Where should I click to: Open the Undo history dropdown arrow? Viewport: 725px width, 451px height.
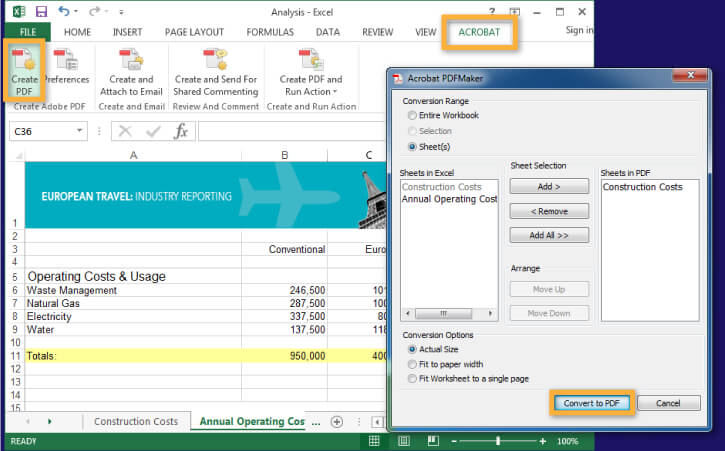coord(76,11)
